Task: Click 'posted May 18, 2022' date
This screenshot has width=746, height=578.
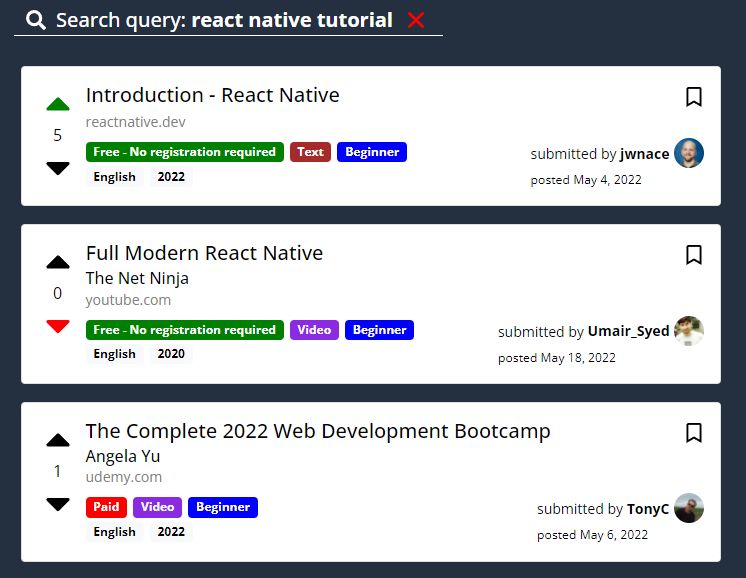Action: coord(557,358)
